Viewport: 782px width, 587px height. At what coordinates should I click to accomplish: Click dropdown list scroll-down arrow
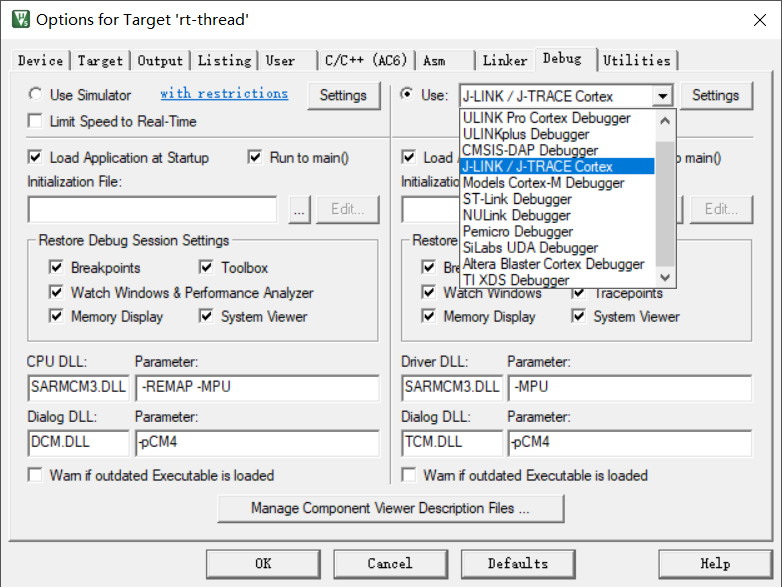pyautogui.click(x=665, y=277)
